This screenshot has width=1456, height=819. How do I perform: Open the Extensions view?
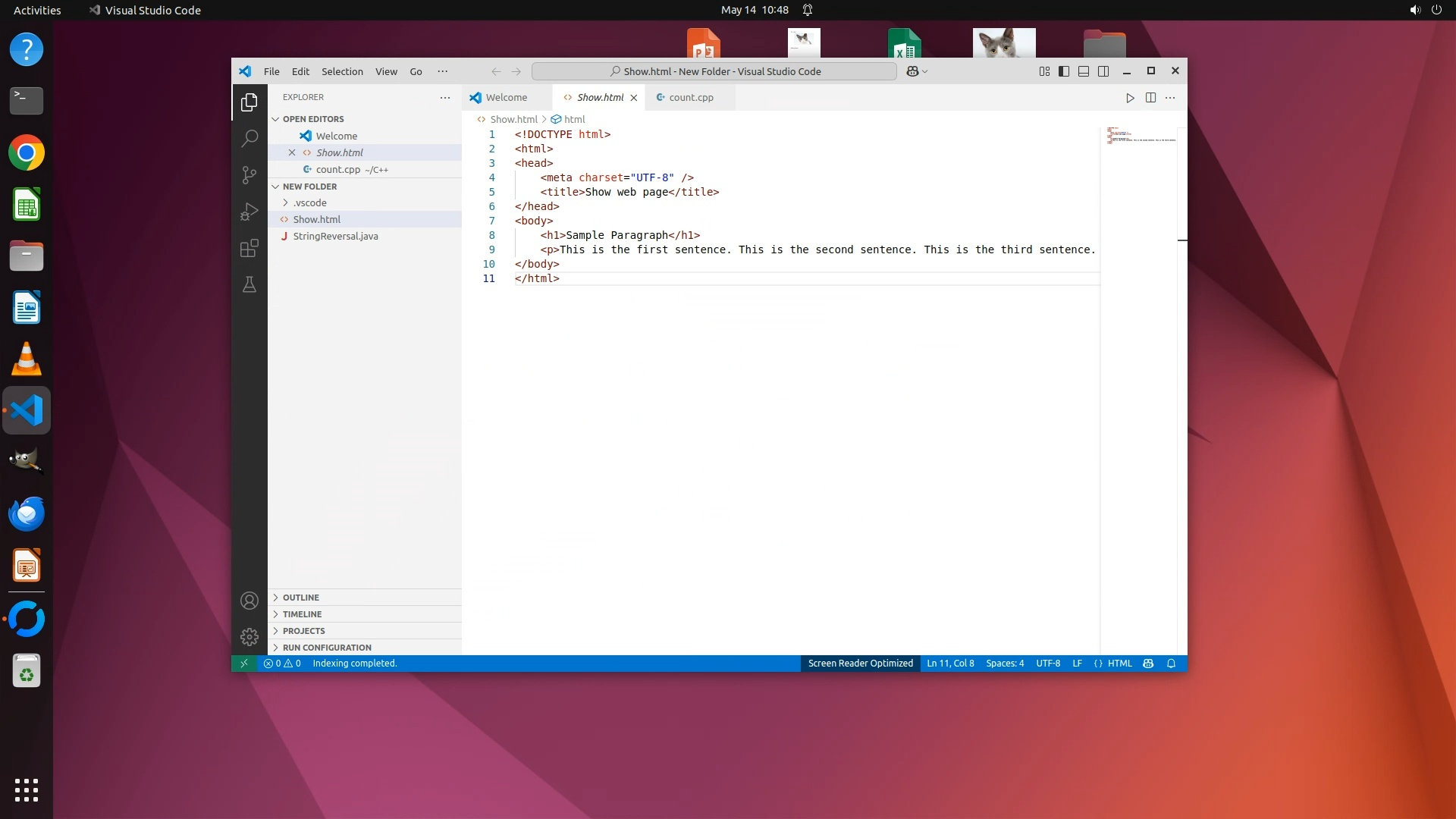coord(249,248)
